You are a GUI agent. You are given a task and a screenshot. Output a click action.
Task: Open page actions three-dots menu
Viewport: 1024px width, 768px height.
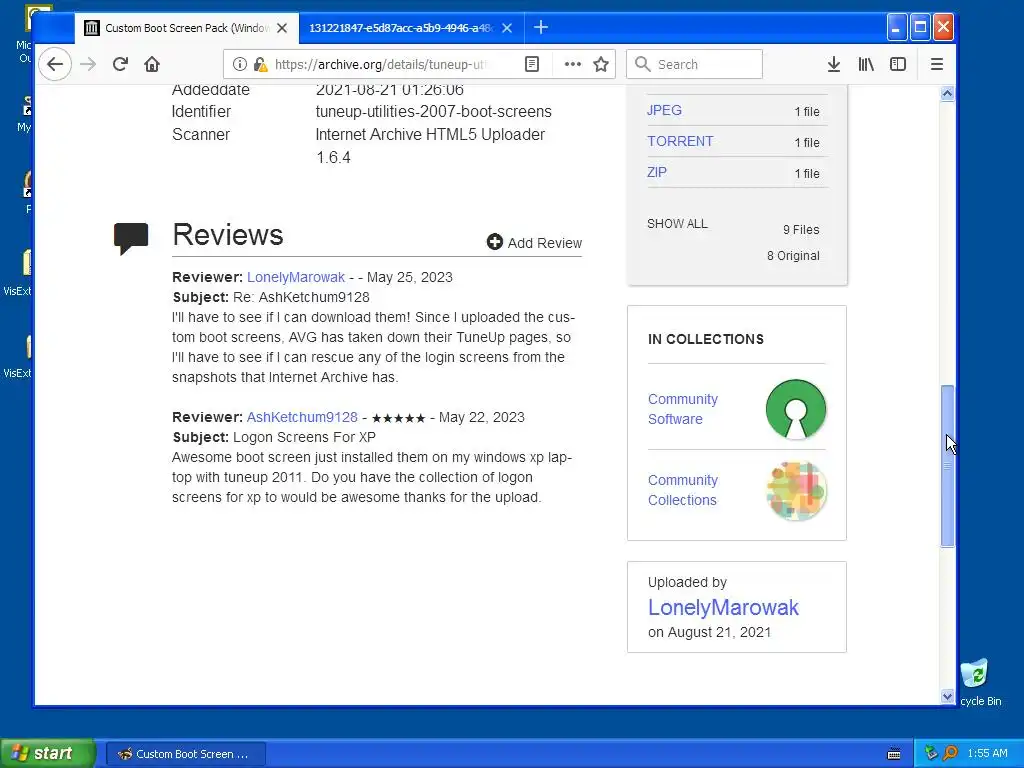point(573,64)
